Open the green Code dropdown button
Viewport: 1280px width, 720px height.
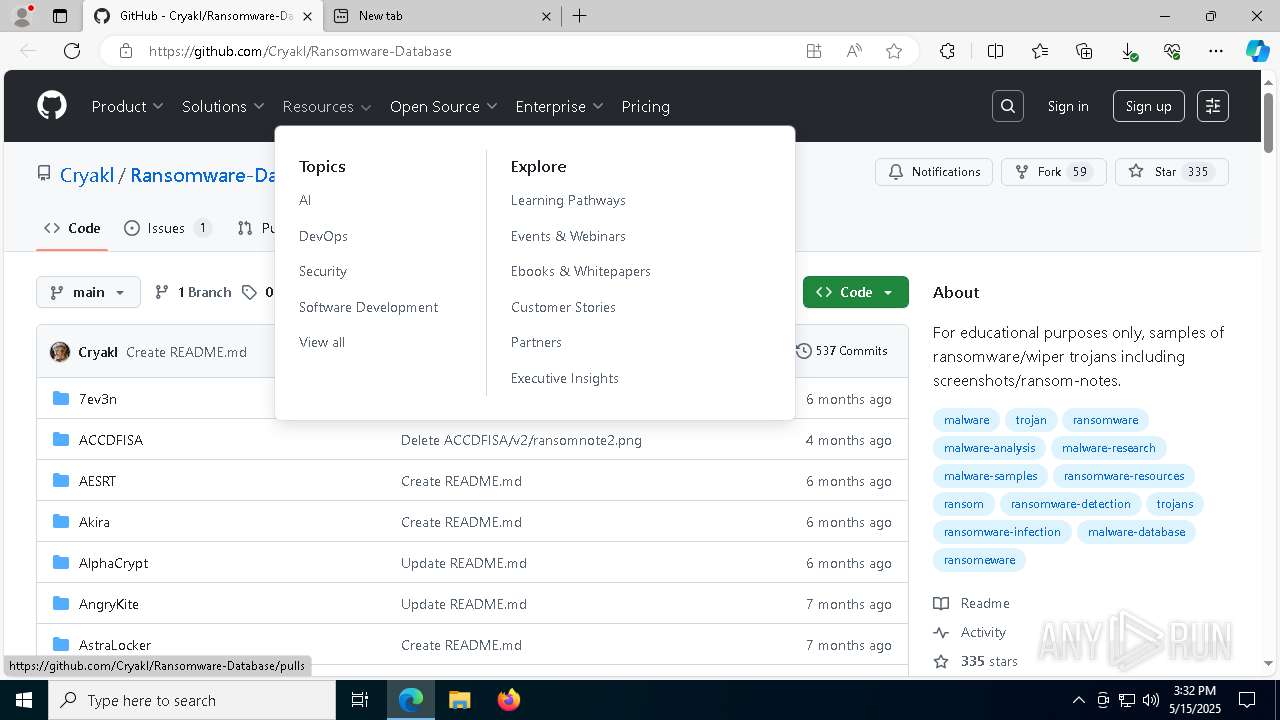(856, 292)
